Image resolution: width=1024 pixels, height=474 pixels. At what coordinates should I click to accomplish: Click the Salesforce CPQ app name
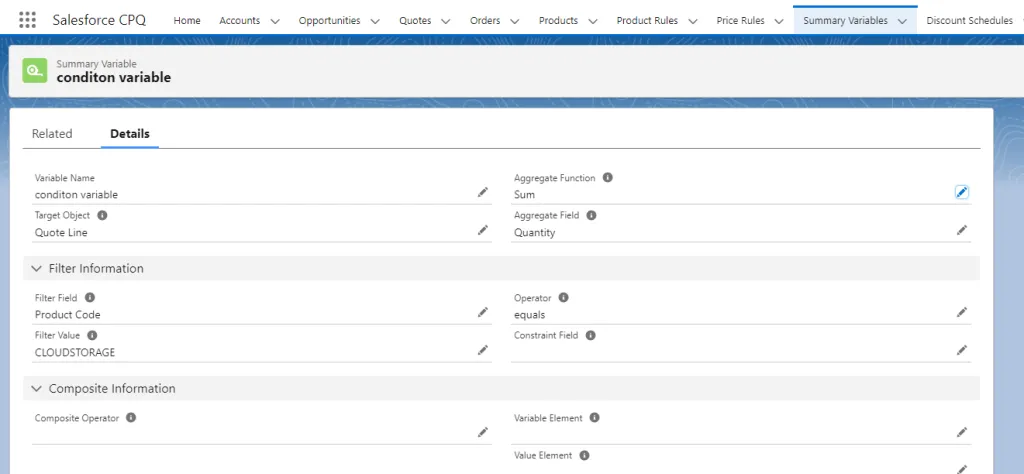point(97,20)
